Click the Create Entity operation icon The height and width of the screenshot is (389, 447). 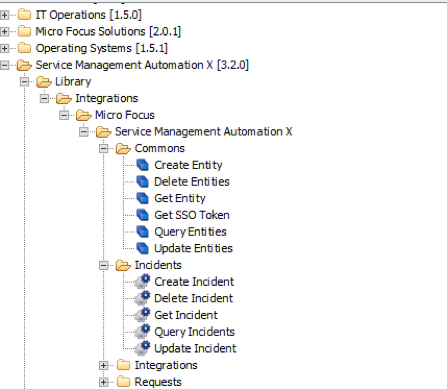[143, 165]
